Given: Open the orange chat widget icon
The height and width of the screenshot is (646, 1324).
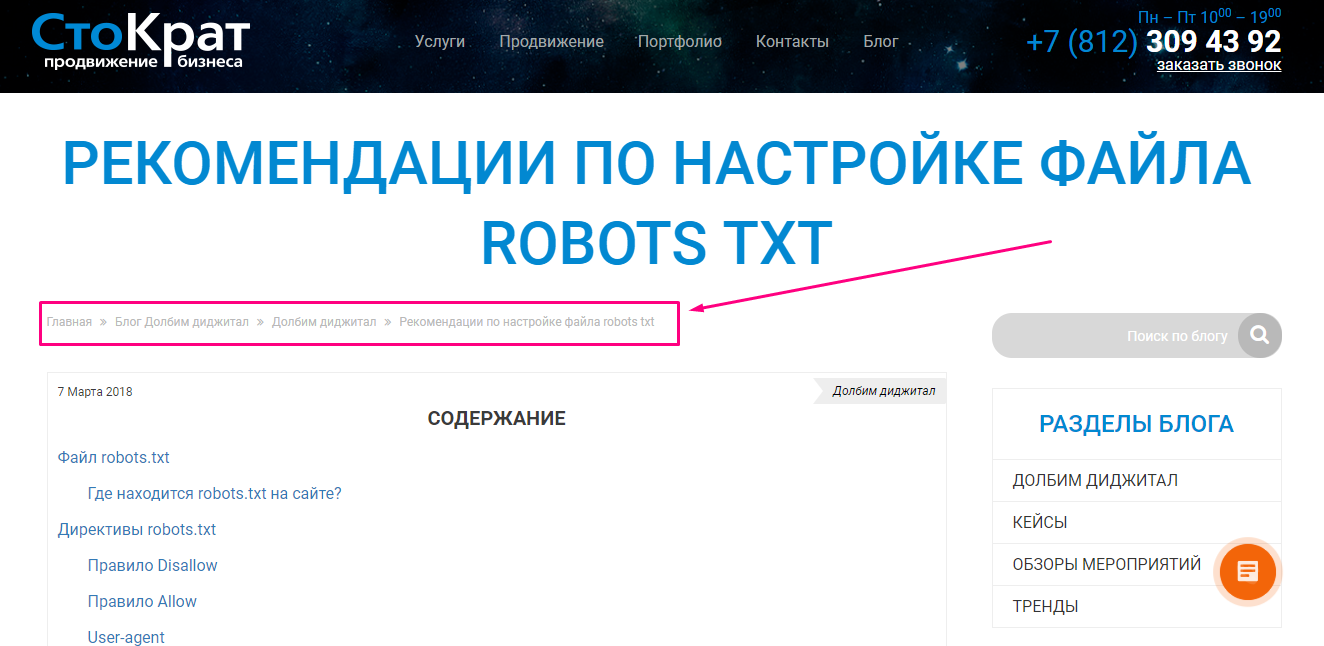Looking at the screenshot, I should [1247, 572].
